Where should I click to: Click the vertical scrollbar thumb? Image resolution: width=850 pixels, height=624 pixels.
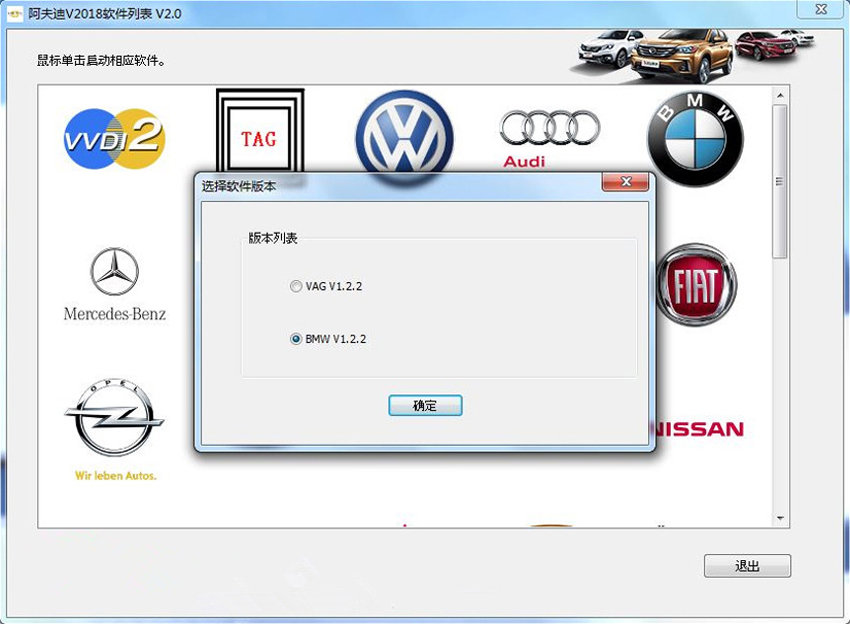(780, 182)
